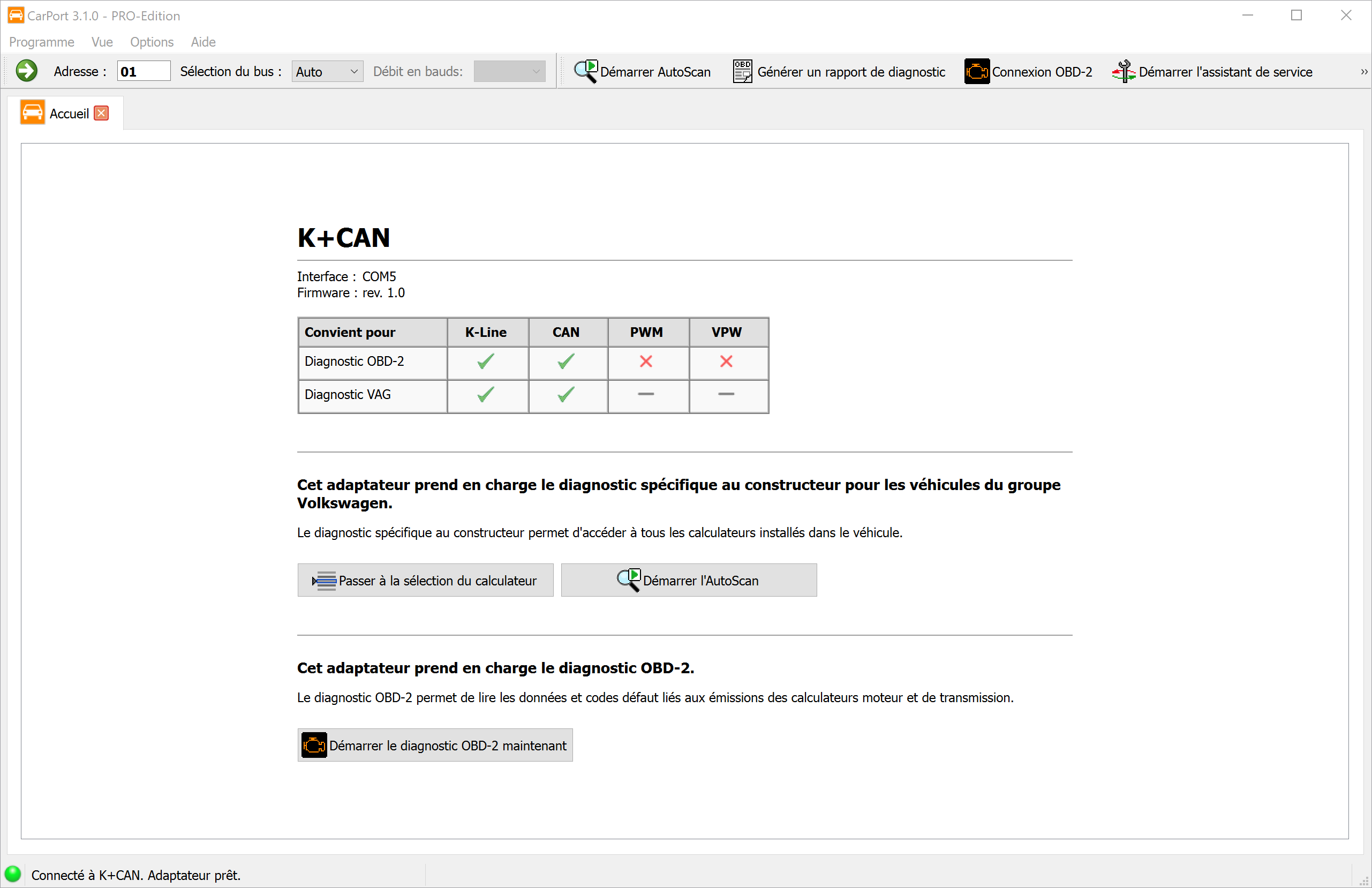Screen dimensions: 1372x888
Task: Open the Débit en bauds dropdown
Action: pyautogui.click(x=509, y=71)
